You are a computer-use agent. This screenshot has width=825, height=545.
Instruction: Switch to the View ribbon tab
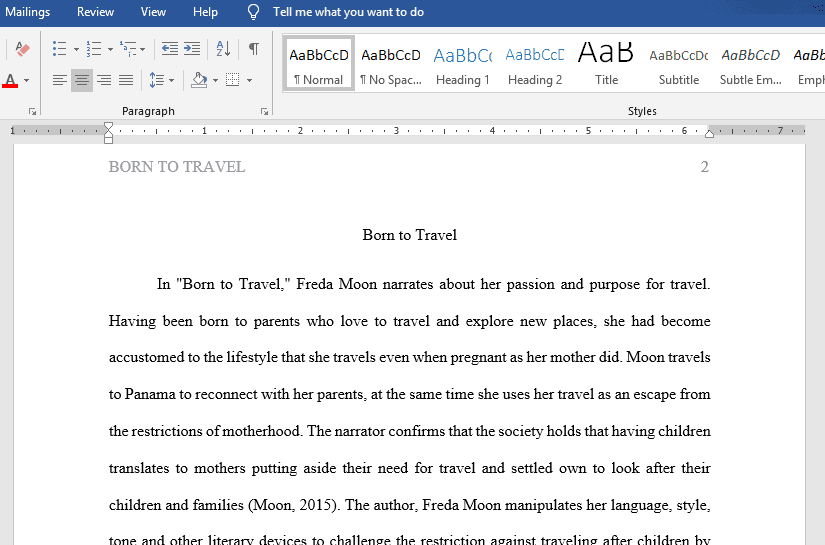153,12
